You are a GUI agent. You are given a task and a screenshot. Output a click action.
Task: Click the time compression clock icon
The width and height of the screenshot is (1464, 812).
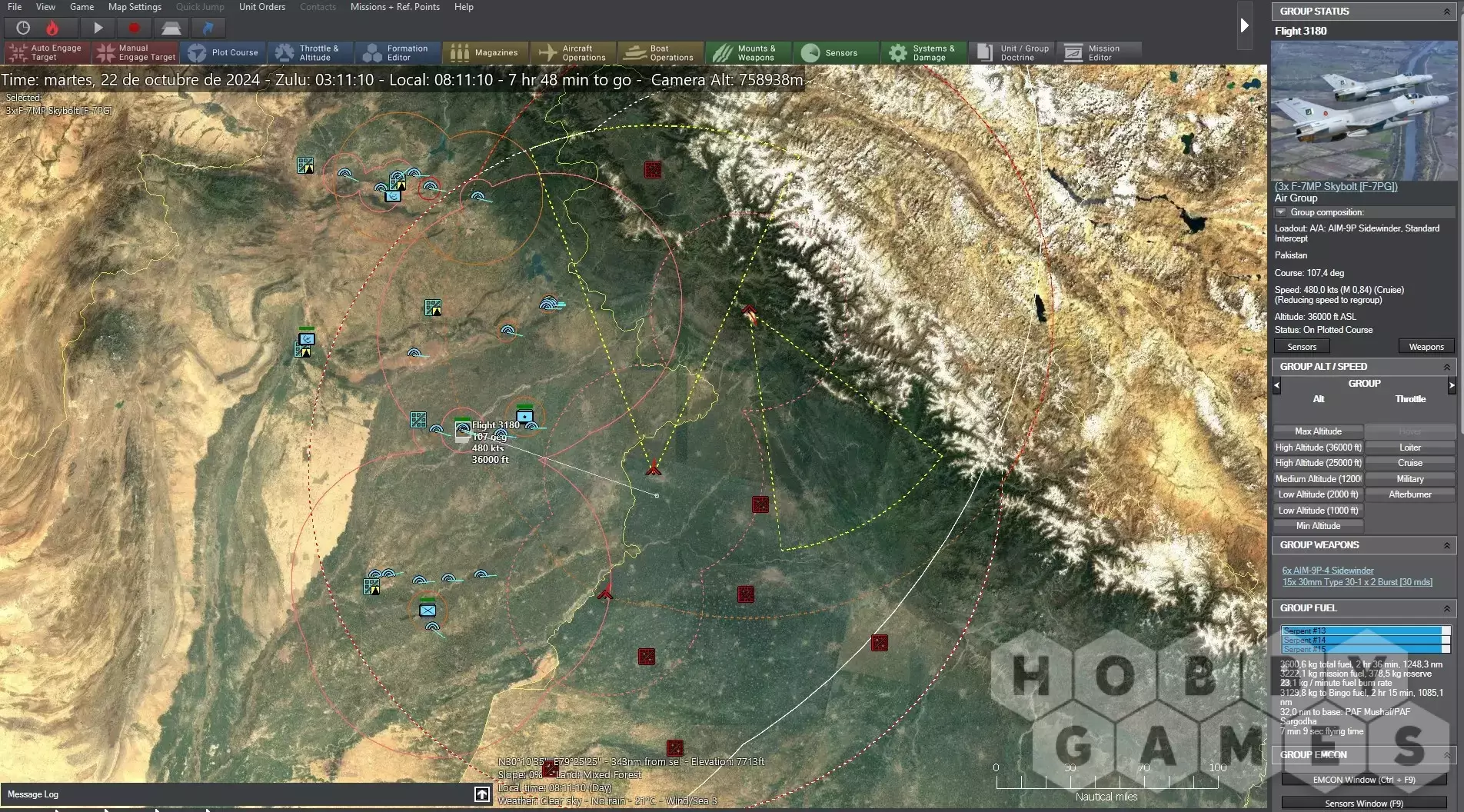click(23, 28)
